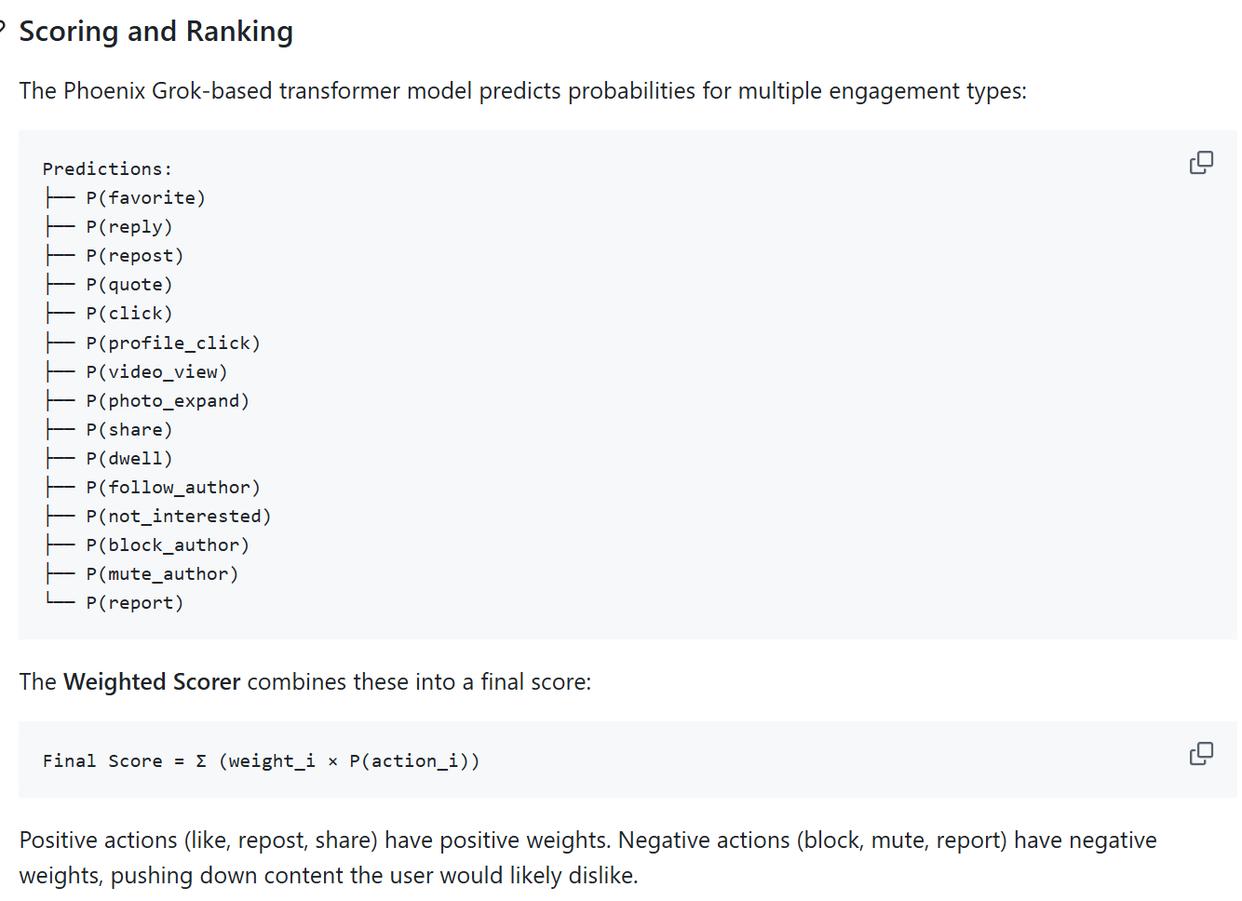This screenshot has height=901, width=1242.
Task: Click on P(profile_click) in the code
Action: [x=172, y=343]
